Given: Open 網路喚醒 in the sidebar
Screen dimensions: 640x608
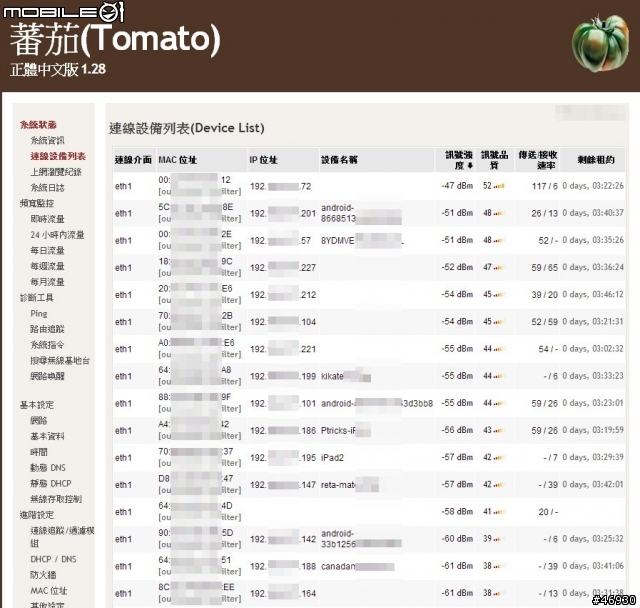Looking at the screenshot, I should (x=47, y=376).
